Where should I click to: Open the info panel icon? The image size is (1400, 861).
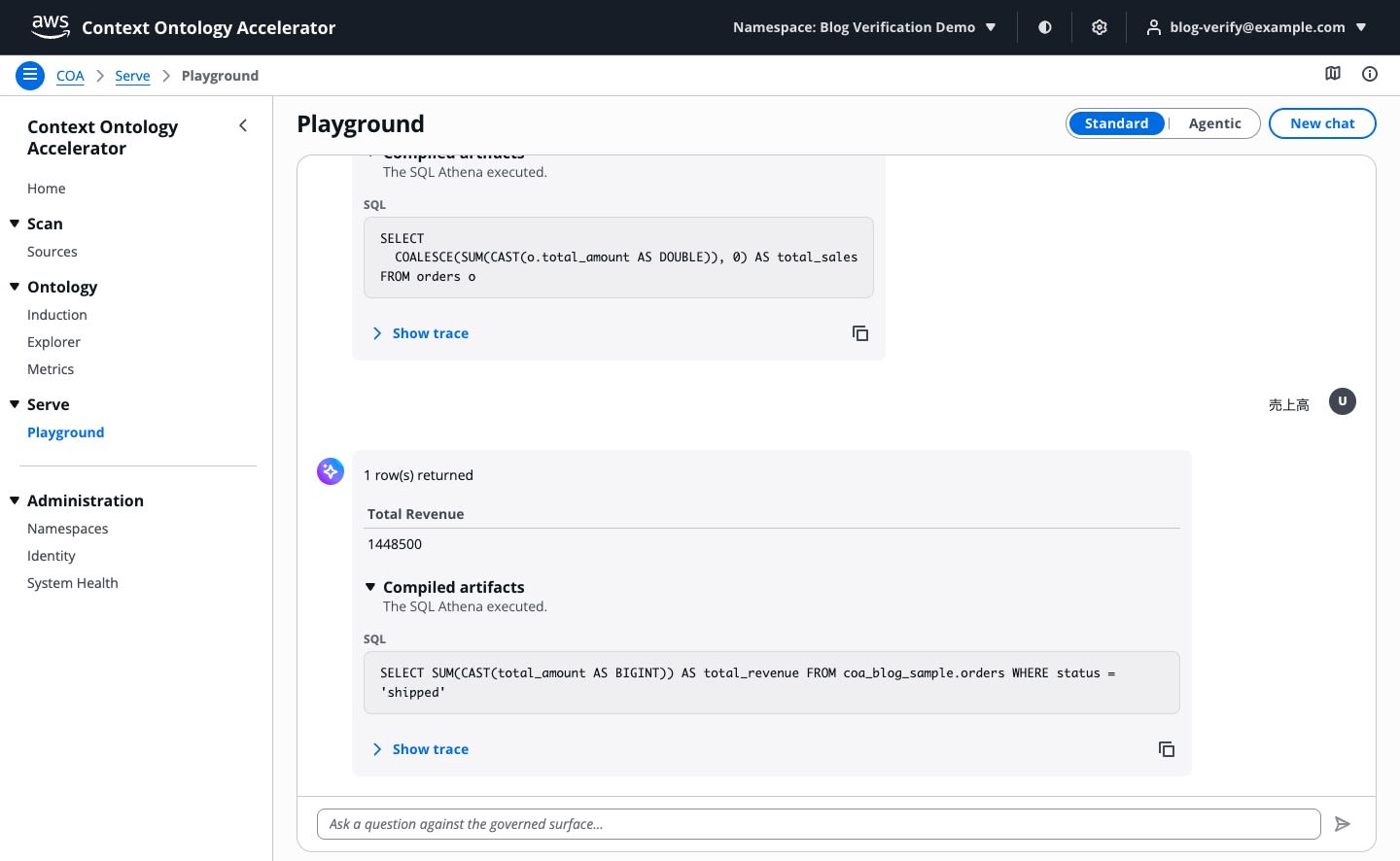[x=1370, y=74]
